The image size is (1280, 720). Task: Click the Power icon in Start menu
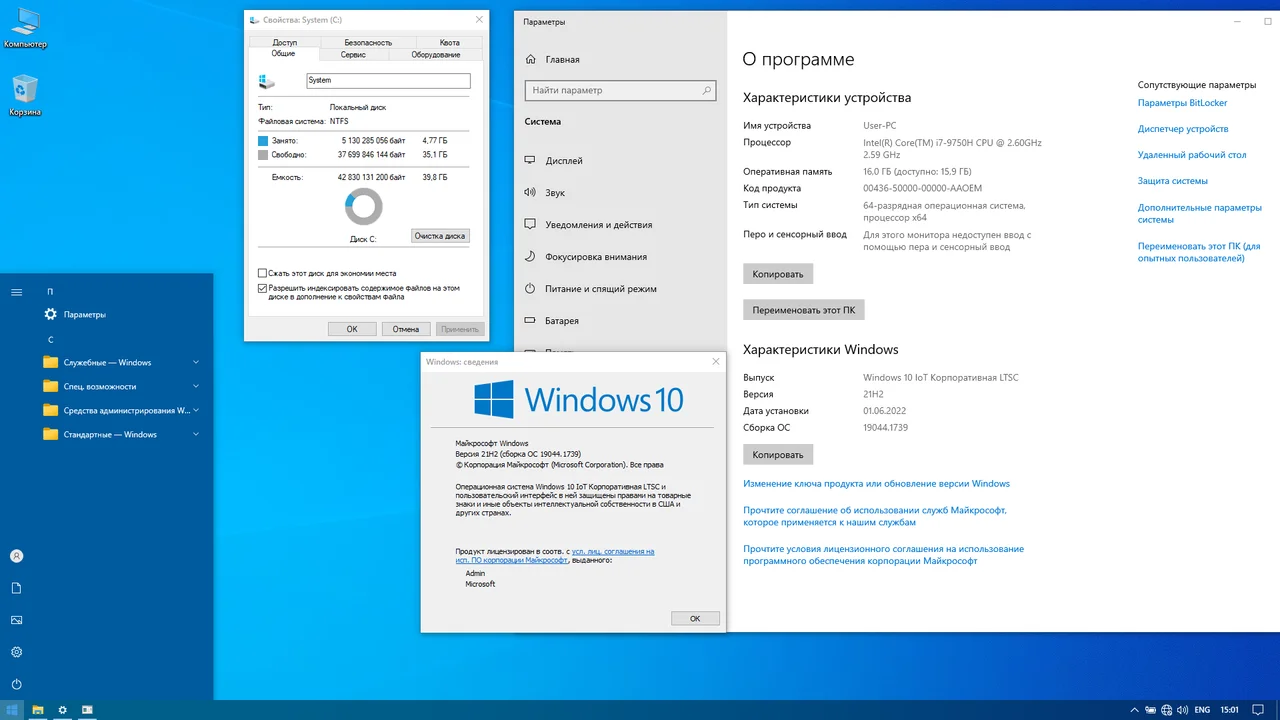click(x=16, y=684)
